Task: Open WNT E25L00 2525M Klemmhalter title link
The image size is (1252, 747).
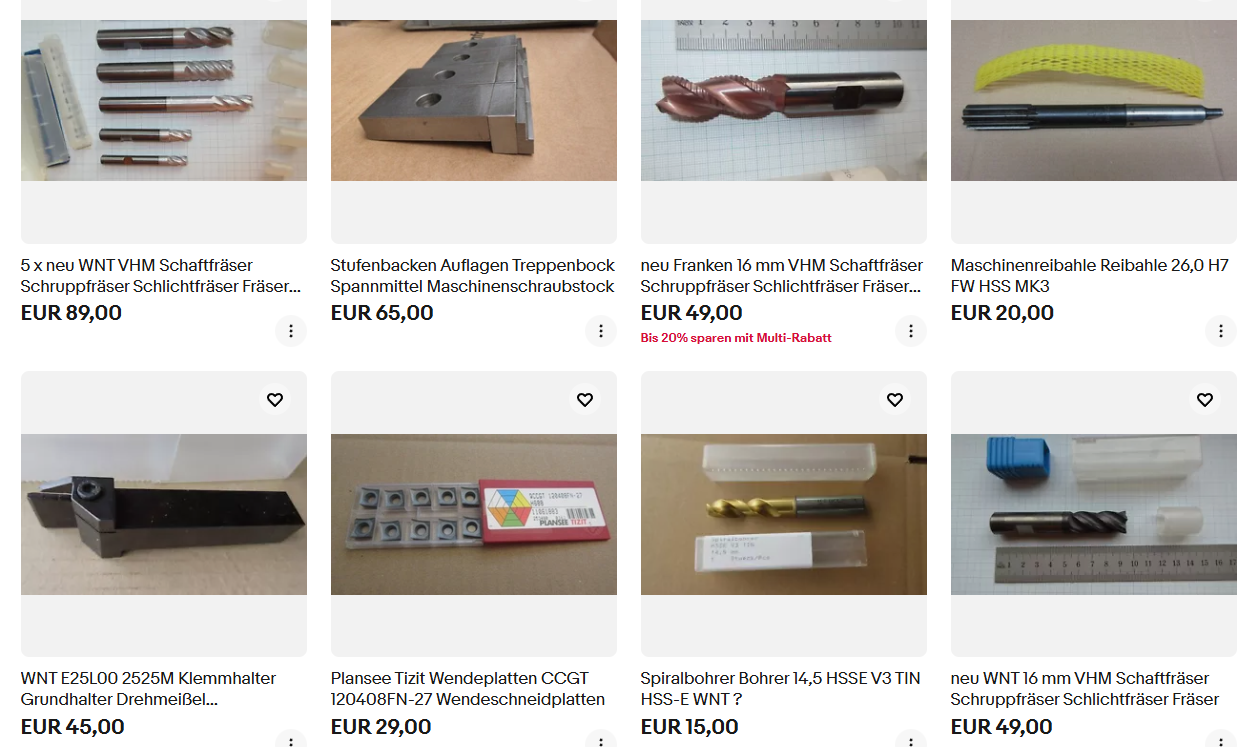Action: 149,689
